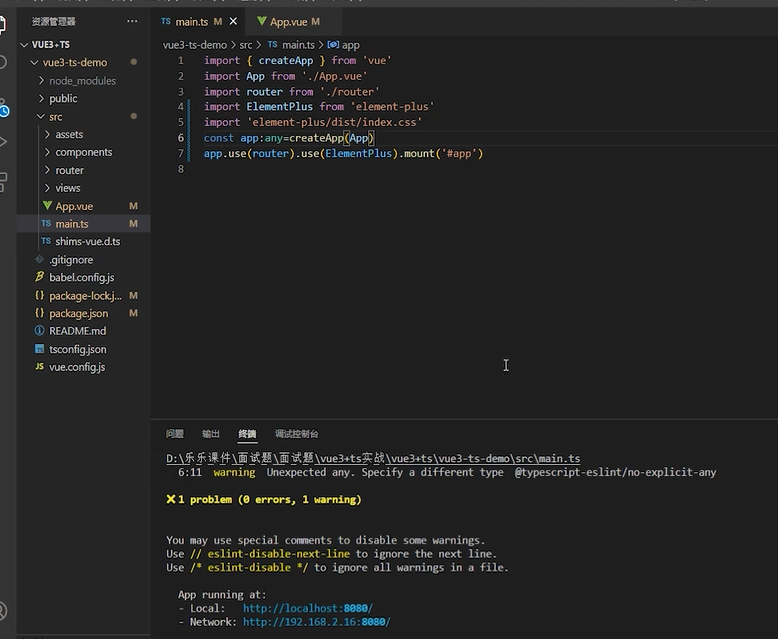
Task: Click the Babel icon beside babel.config.js
Action: [40, 277]
